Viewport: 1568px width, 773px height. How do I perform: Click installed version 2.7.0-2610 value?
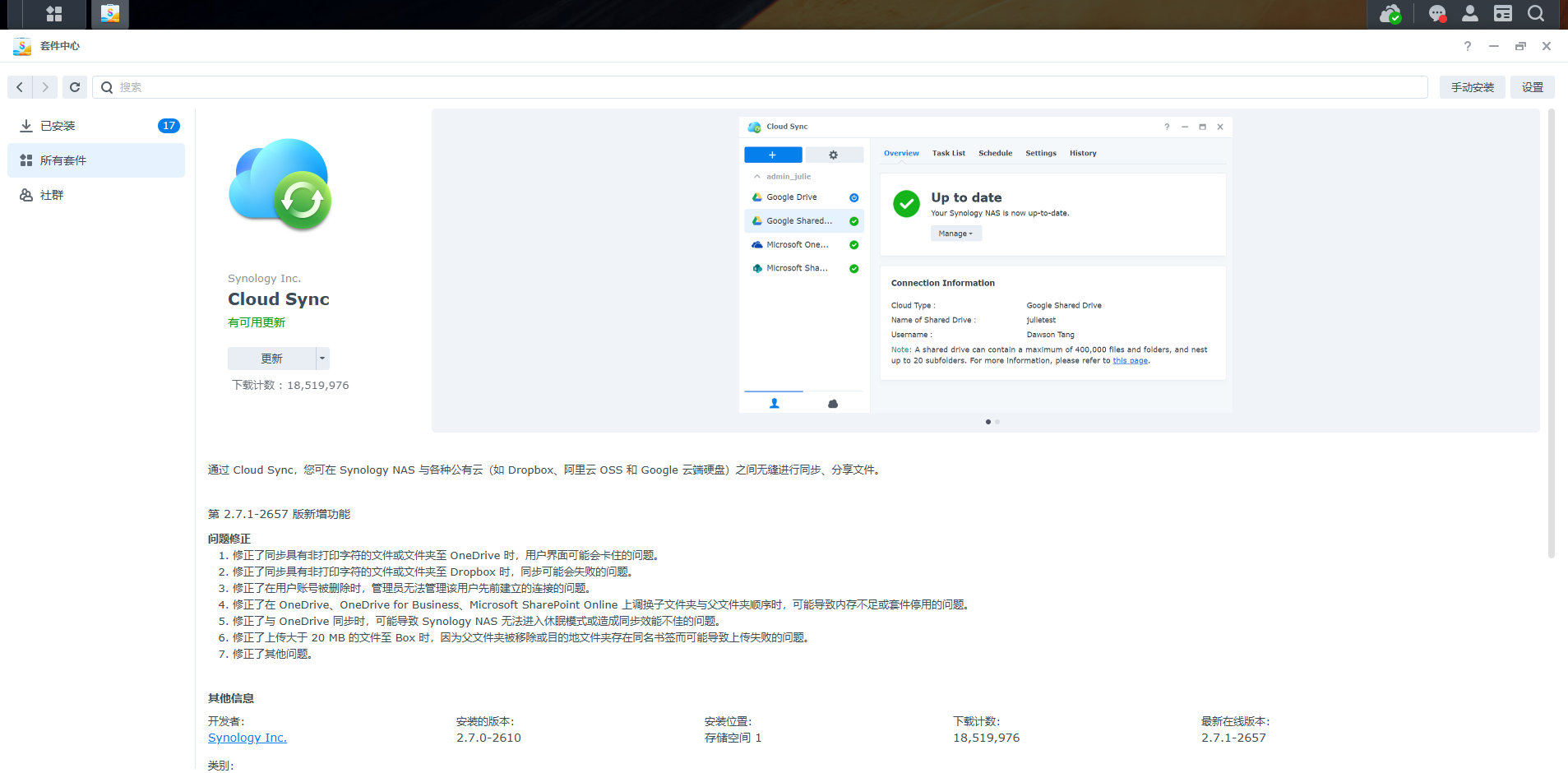click(x=488, y=738)
